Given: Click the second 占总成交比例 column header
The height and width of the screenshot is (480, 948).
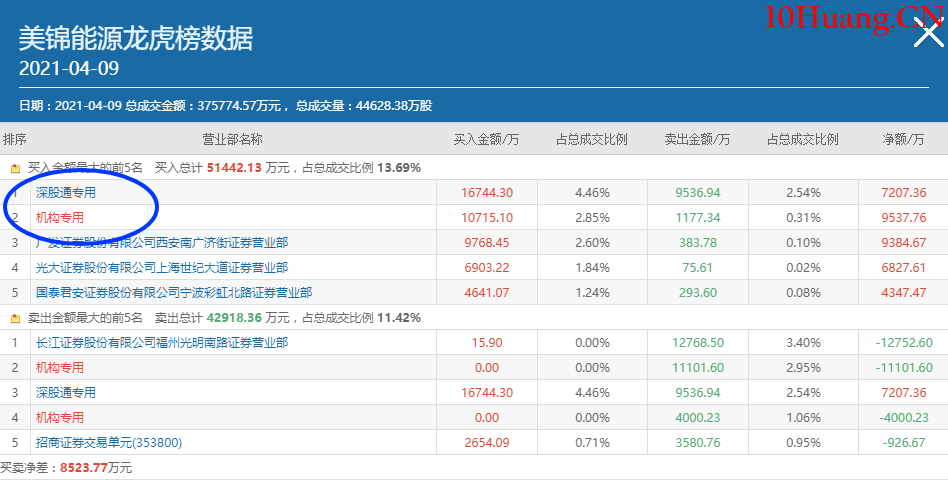Looking at the screenshot, I should (803, 140).
